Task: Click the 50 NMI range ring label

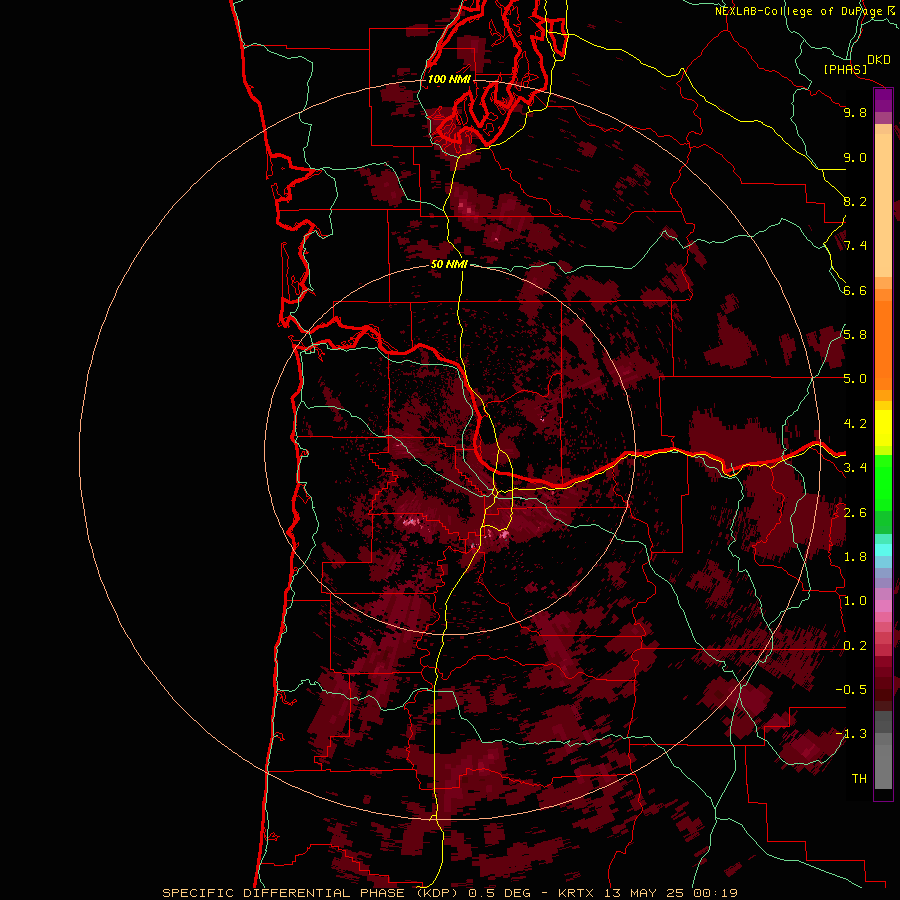Action: [449, 264]
